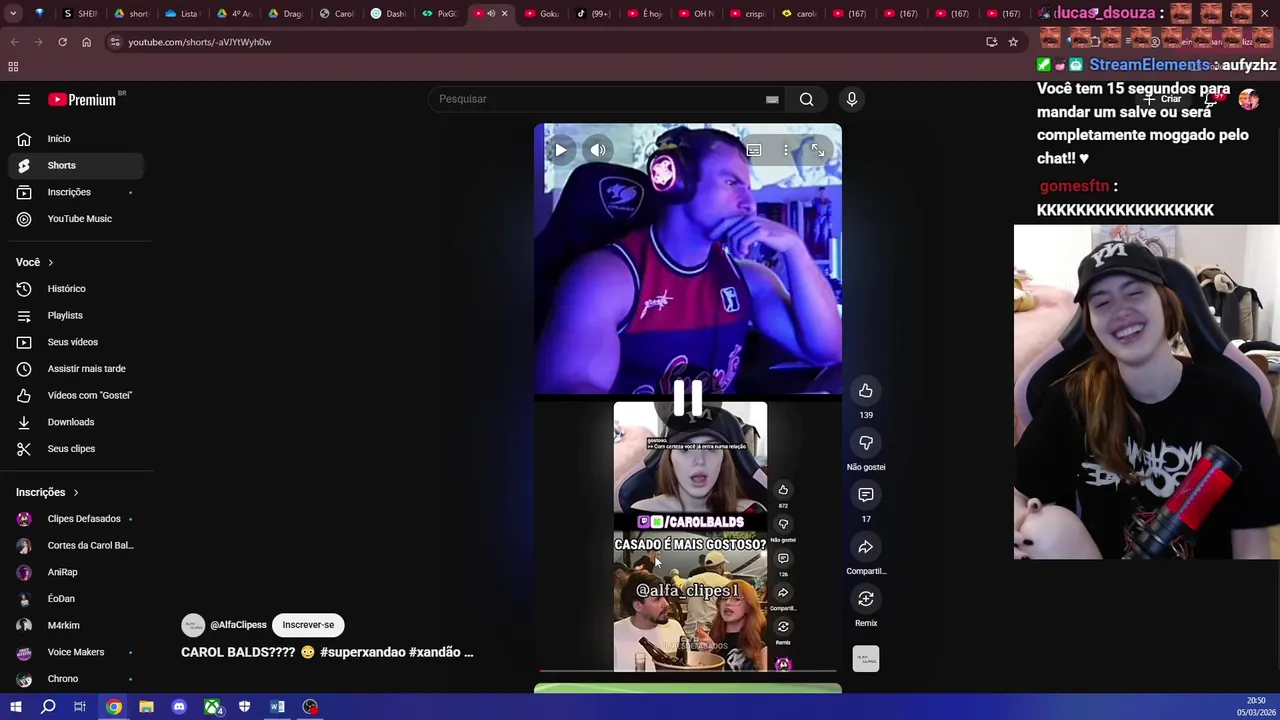Switch to the SHEIN browser tab

(80, 13)
